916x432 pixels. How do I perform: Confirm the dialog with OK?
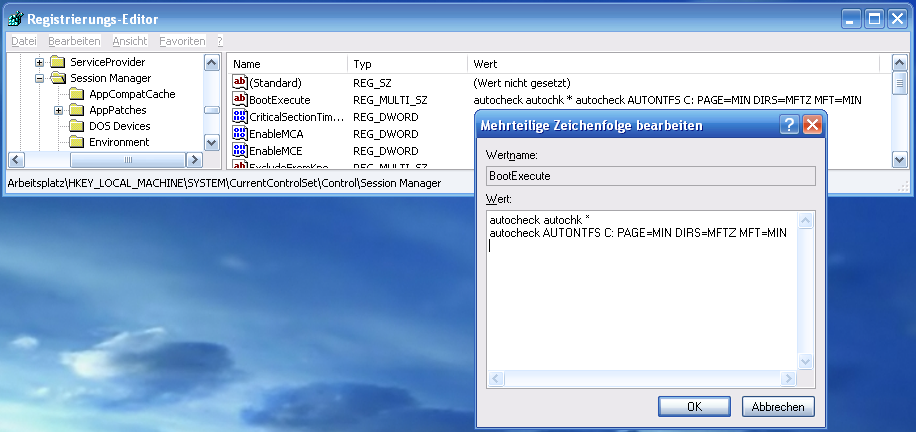[x=694, y=406]
